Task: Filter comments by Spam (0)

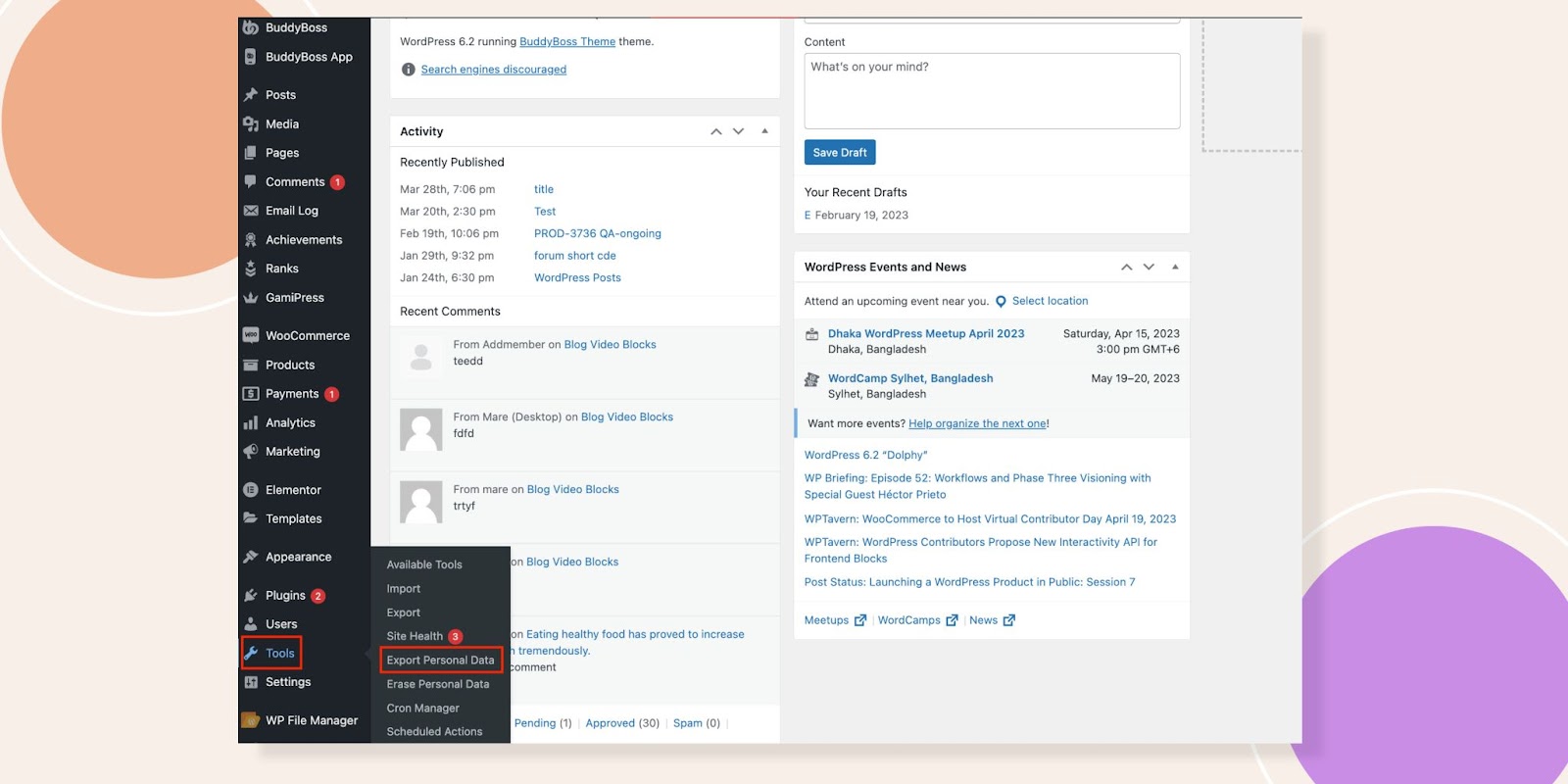Action: pyautogui.click(x=697, y=723)
